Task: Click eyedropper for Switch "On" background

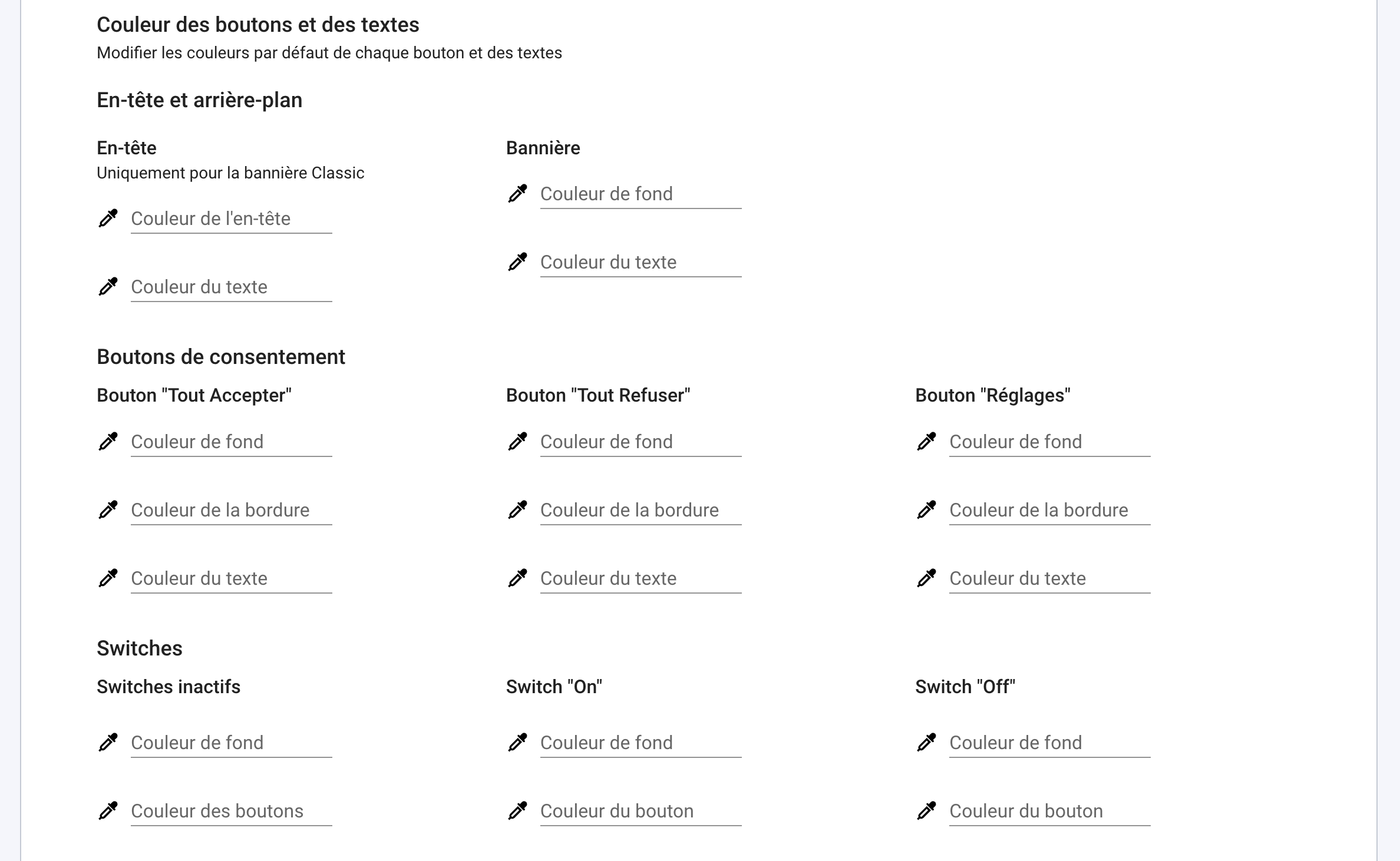Action: tap(517, 743)
